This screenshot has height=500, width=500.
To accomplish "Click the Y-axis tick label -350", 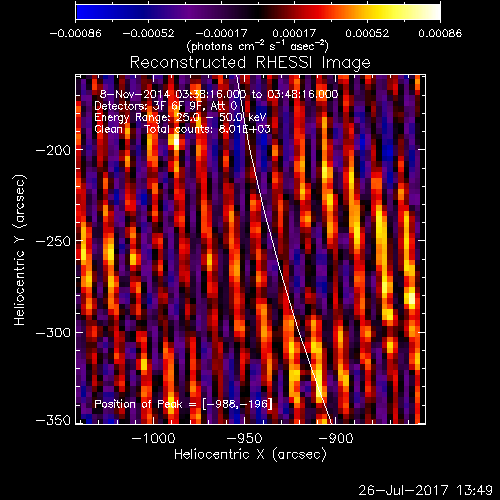I will [53, 420].
